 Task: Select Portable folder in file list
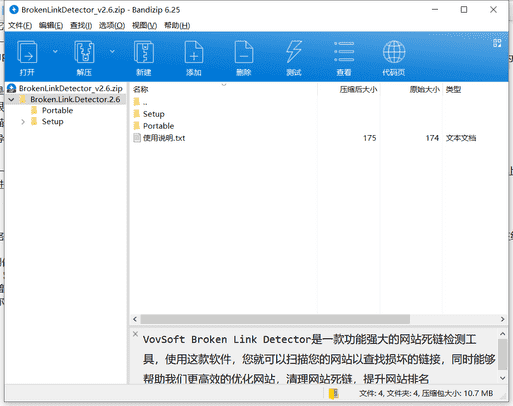(158, 126)
